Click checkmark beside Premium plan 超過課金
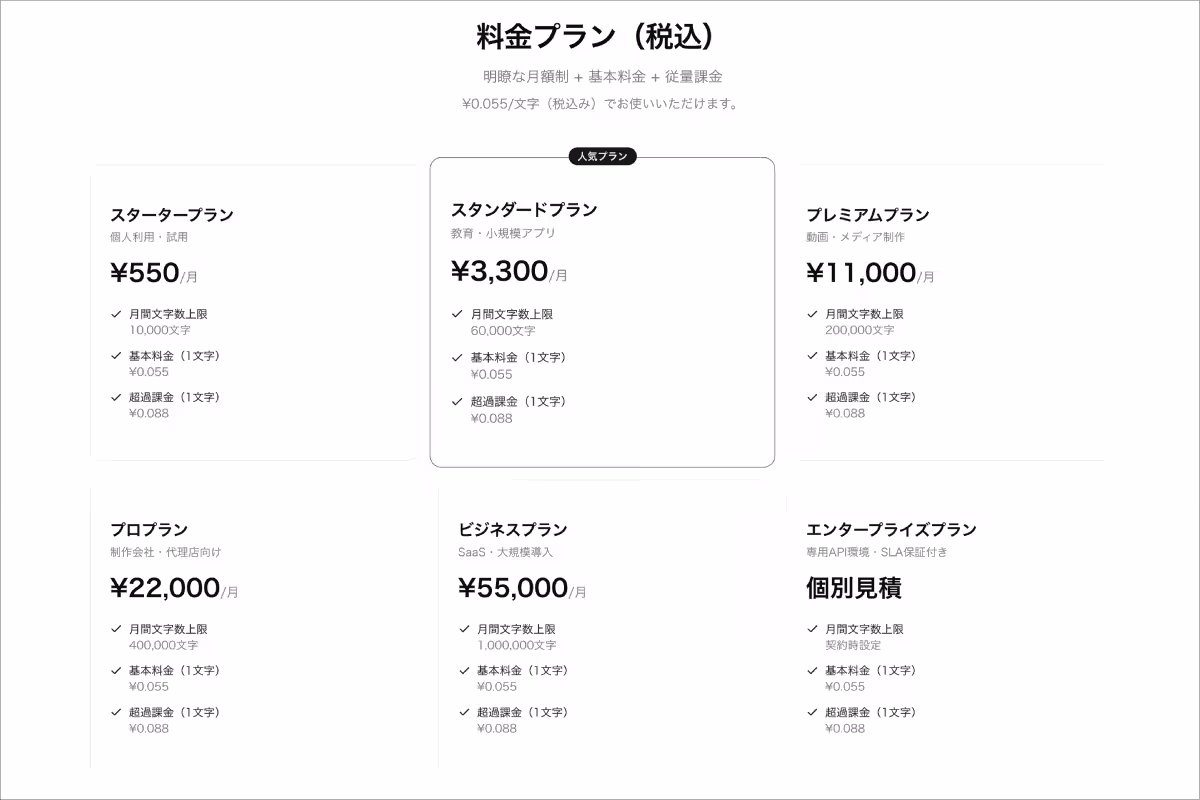The image size is (1200, 800). [x=812, y=398]
